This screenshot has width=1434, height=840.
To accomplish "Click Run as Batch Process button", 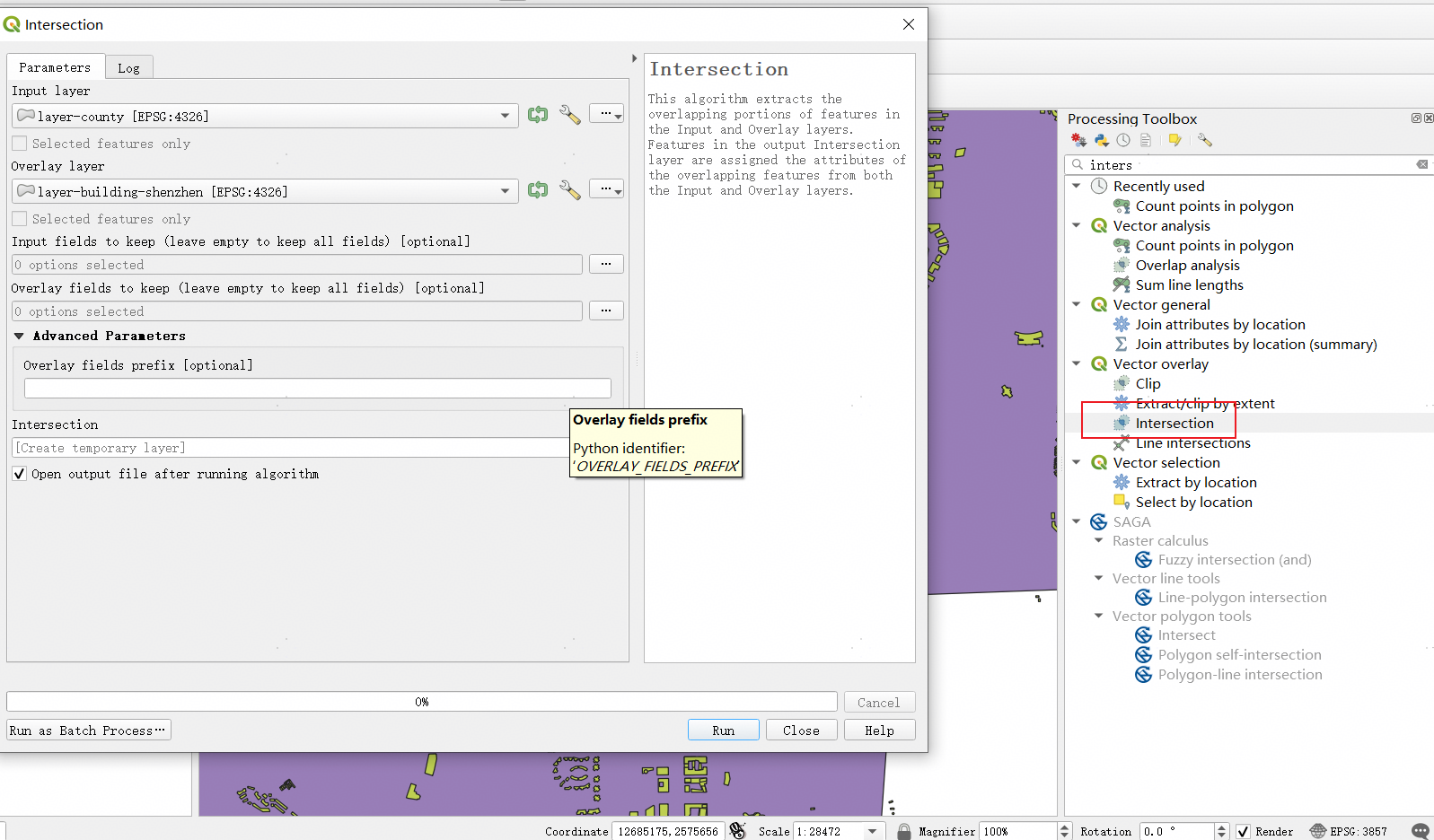I will click(x=88, y=731).
